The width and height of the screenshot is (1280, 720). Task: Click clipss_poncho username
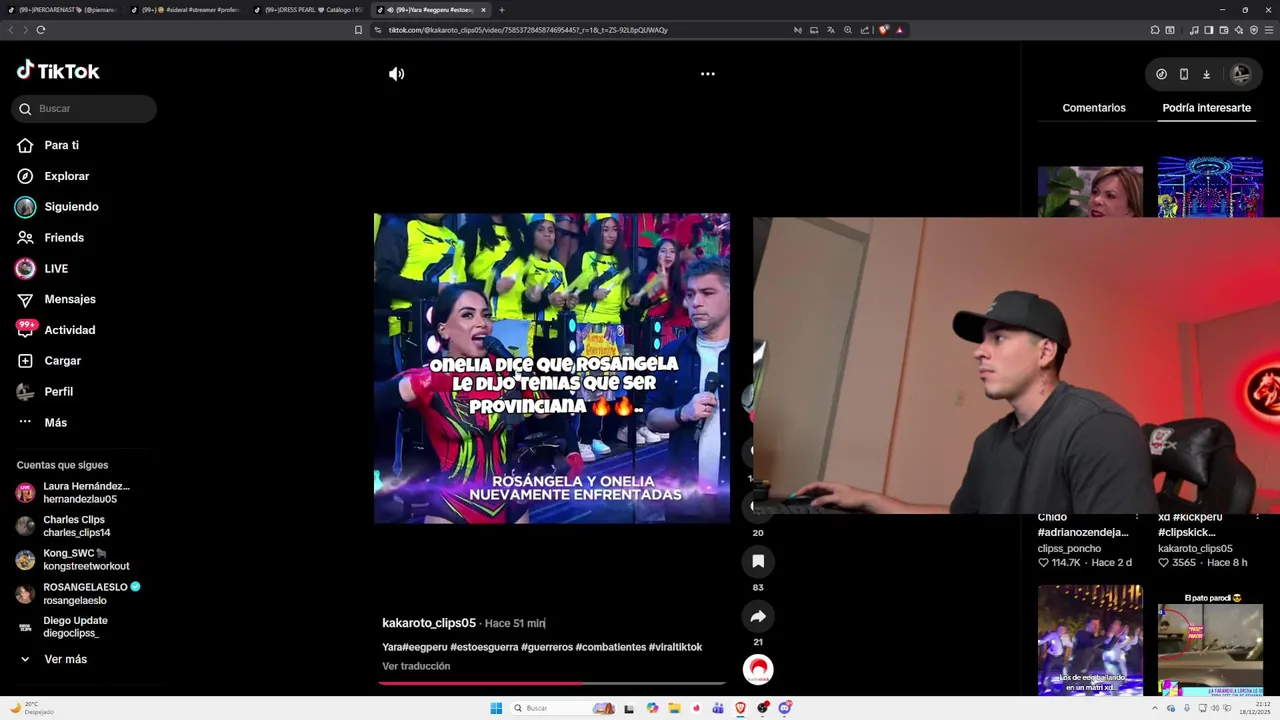(x=1069, y=549)
